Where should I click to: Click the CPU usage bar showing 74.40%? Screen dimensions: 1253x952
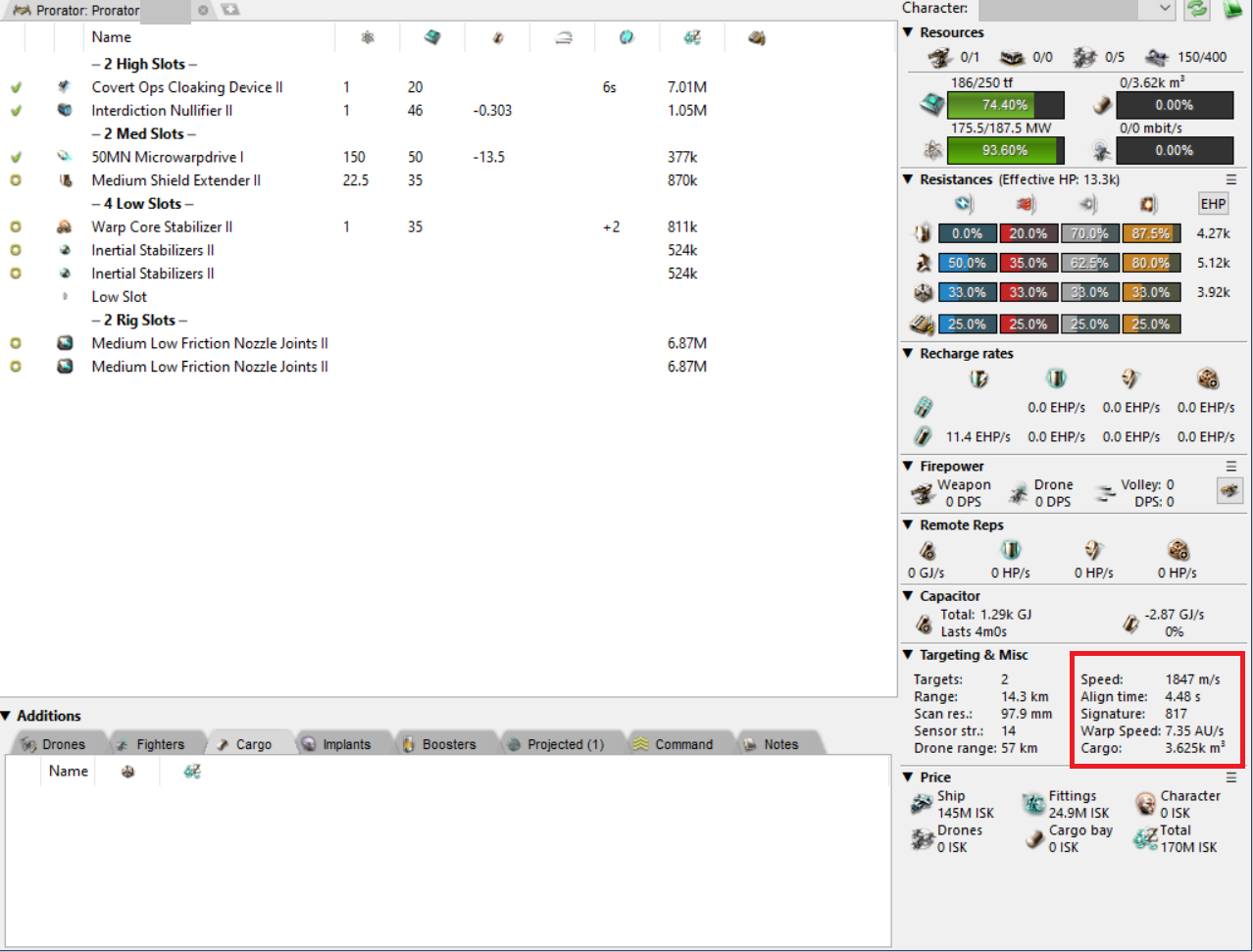(x=1005, y=105)
